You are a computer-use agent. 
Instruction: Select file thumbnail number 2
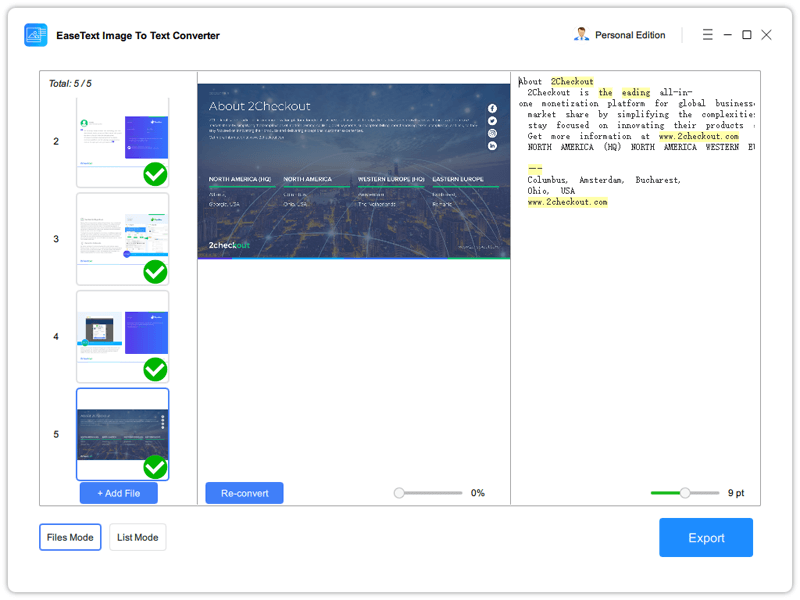click(x=122, y=142)
